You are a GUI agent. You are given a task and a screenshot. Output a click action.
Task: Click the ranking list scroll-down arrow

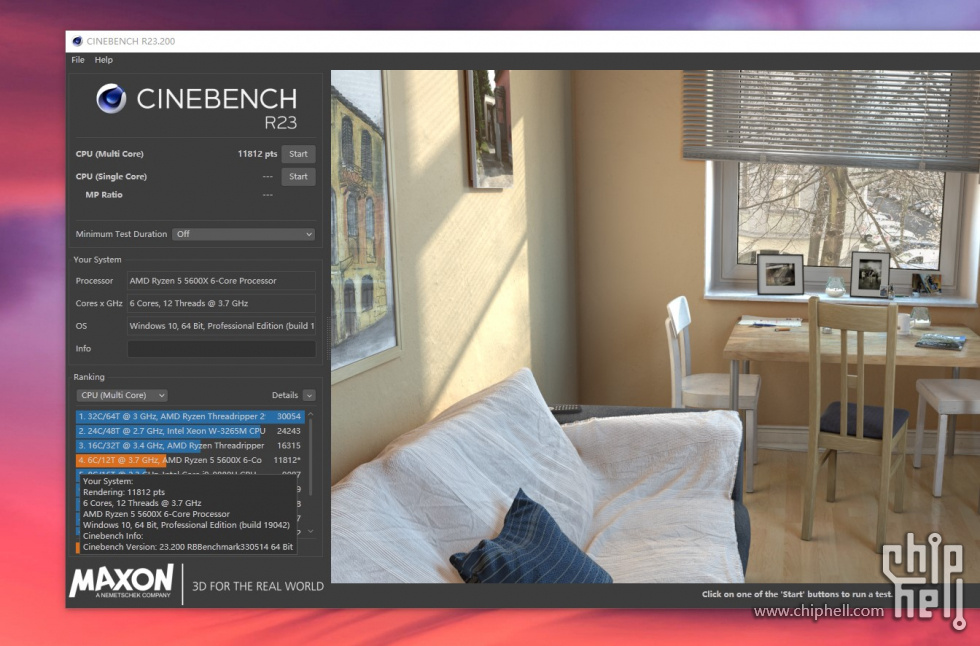311,531
